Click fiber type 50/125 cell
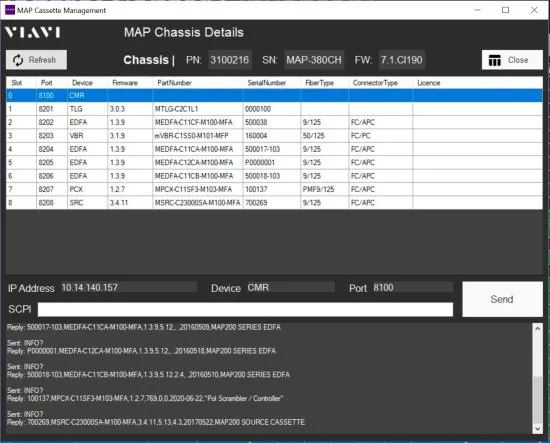 click(x=324, y=136)
